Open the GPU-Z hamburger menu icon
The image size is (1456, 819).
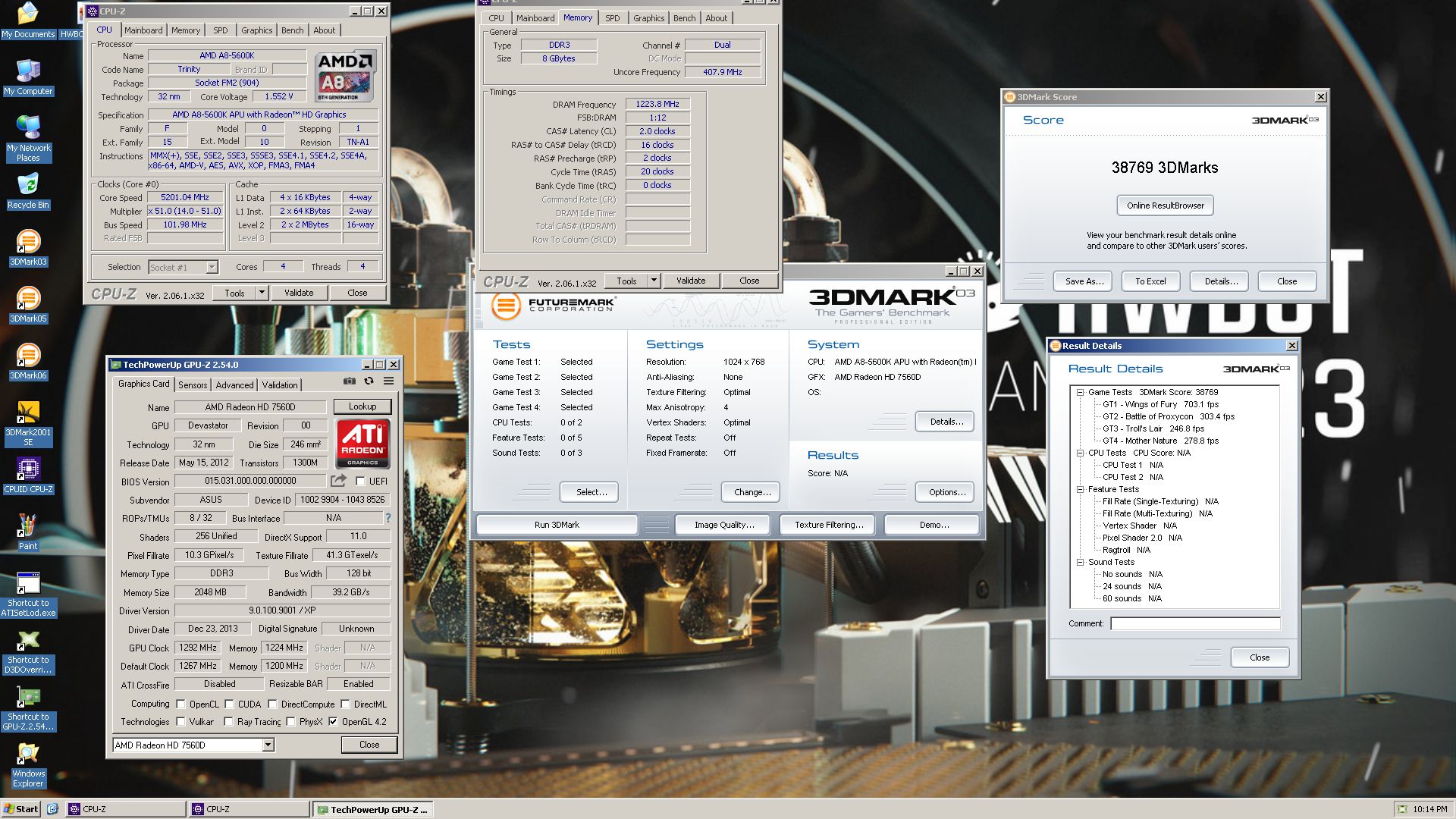coord(388,381)
